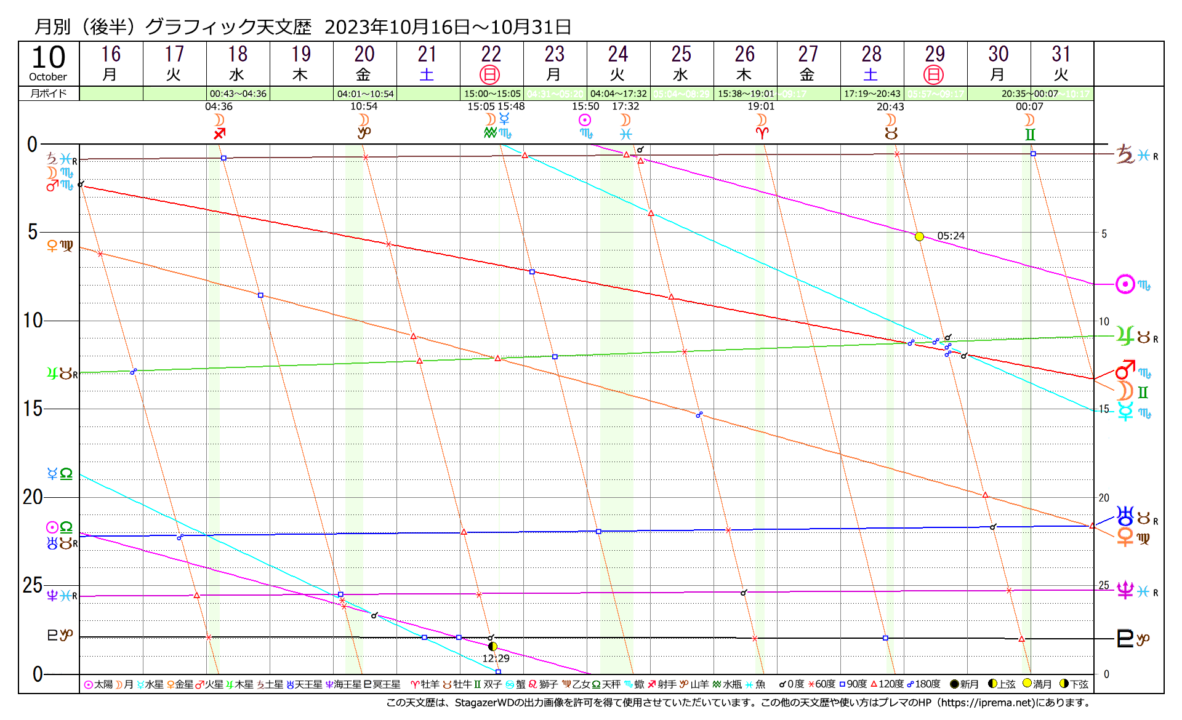The width and height of the screenshot is (1182, 720).
Task: Click the red Mars symbol at right edge
Action: point(1125,369)
